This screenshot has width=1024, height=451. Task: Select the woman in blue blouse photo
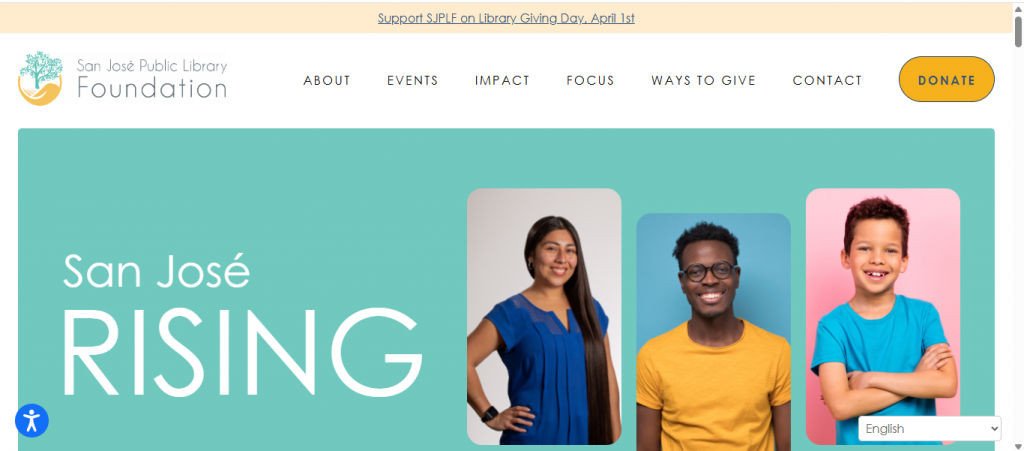click(x=544, y=317)
